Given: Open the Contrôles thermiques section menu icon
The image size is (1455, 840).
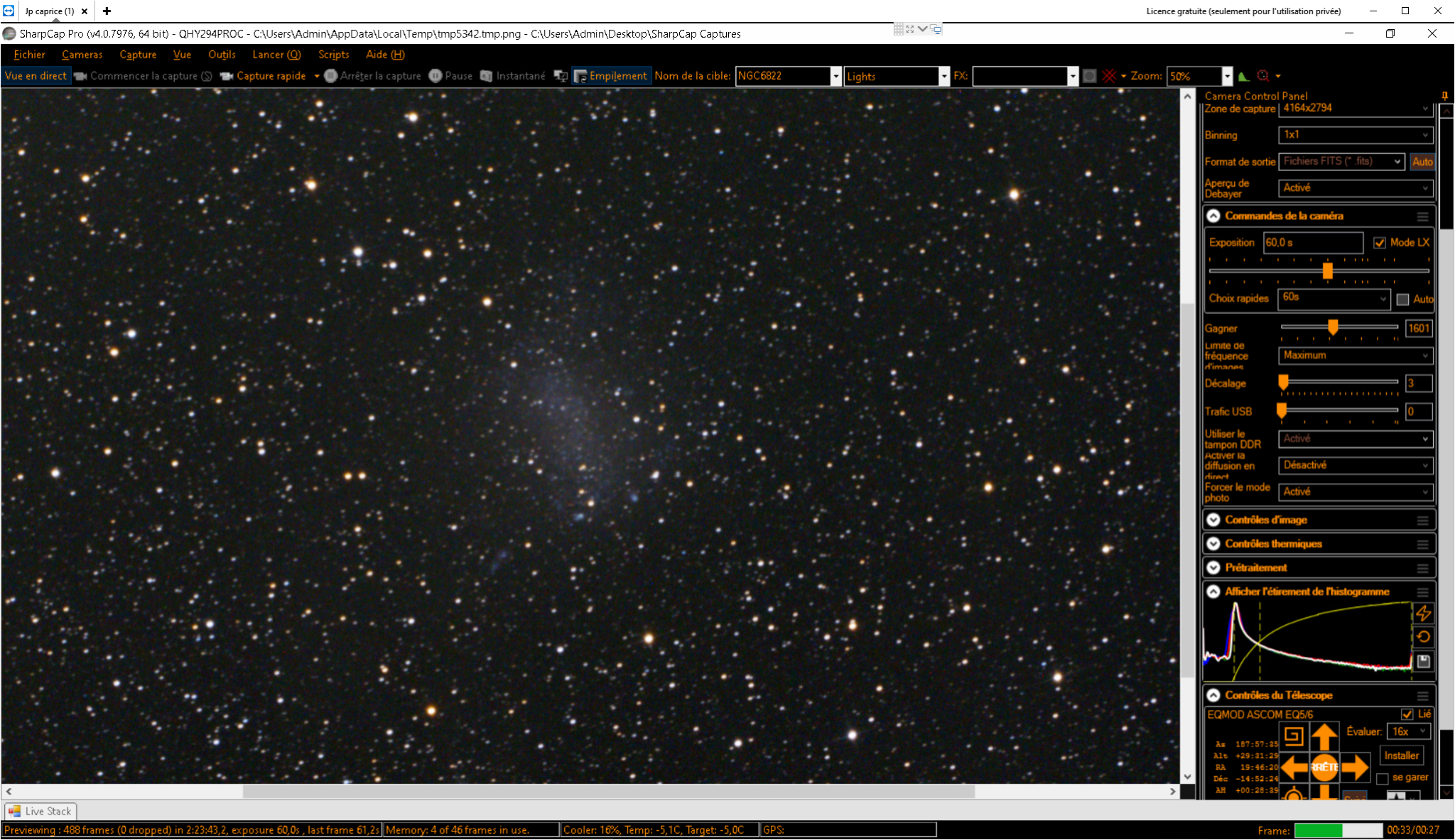Looking at the screenshot, I should (x=1422, y=545).
